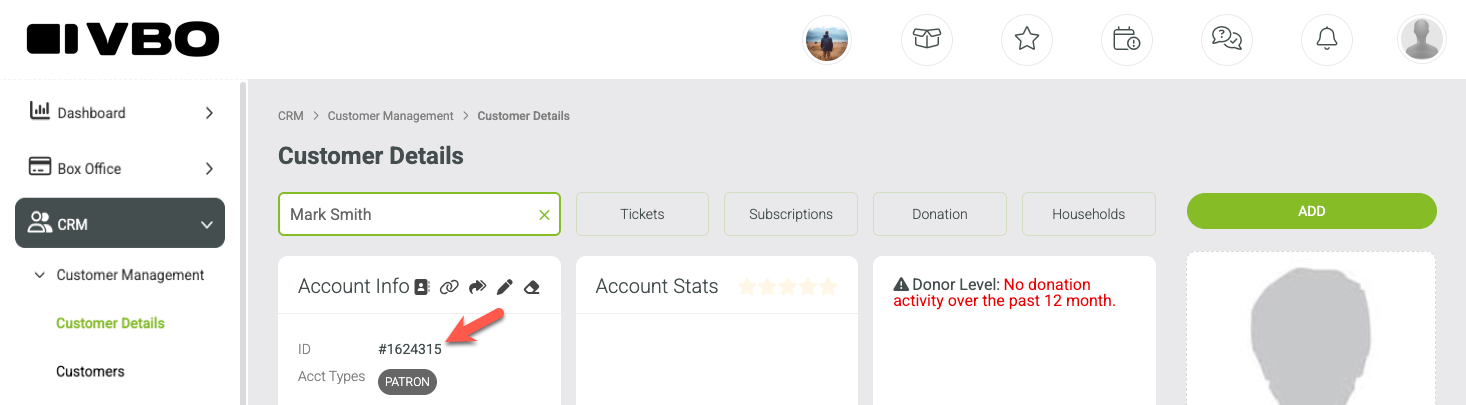This screenshot has width=1466, height=405.
Task: Clear the Mark Smith search with X
Action: pyautogui.click(x=544, y=214)
